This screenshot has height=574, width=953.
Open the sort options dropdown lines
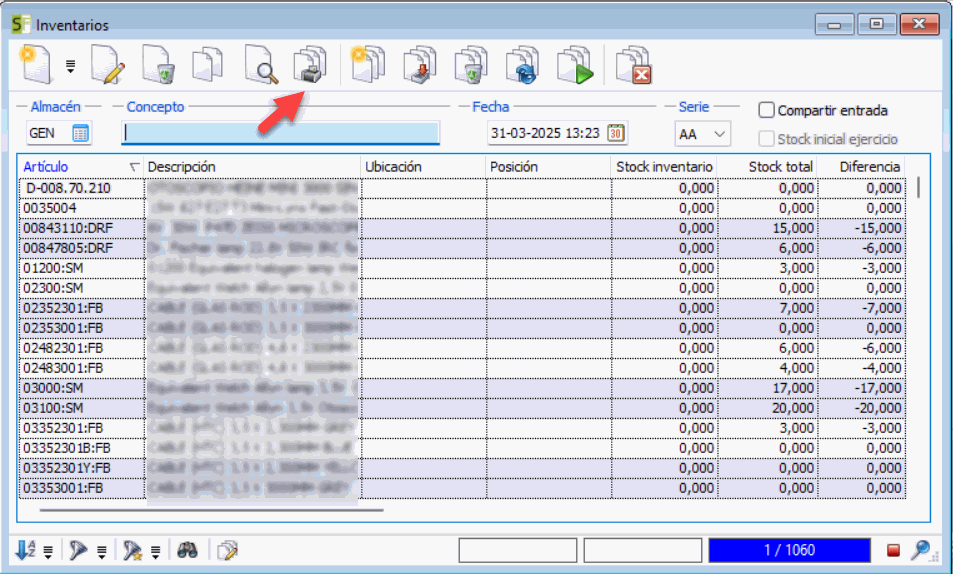(x=48, y=552)
